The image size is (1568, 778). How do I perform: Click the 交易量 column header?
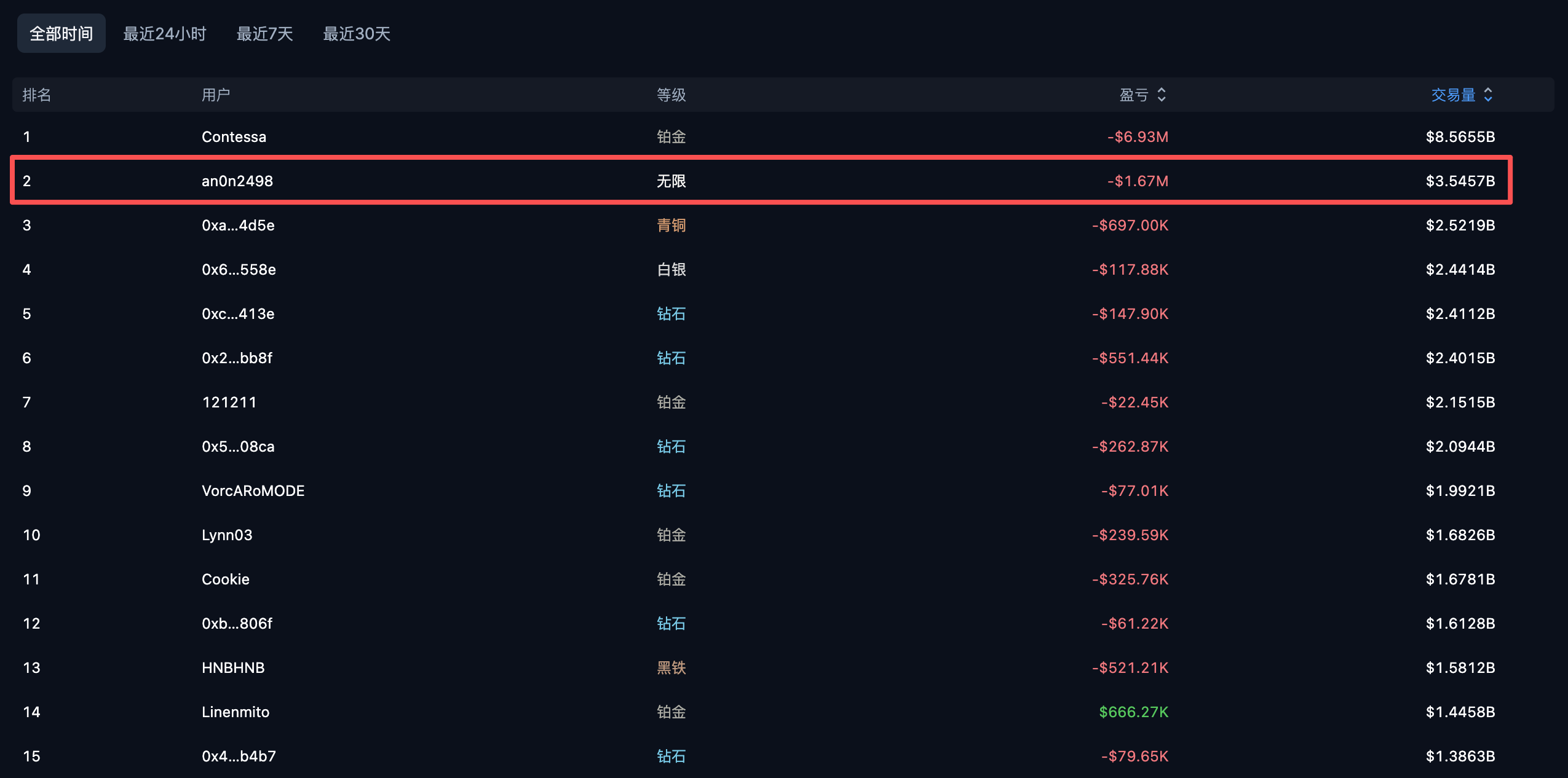click(x=1454, y=95)
